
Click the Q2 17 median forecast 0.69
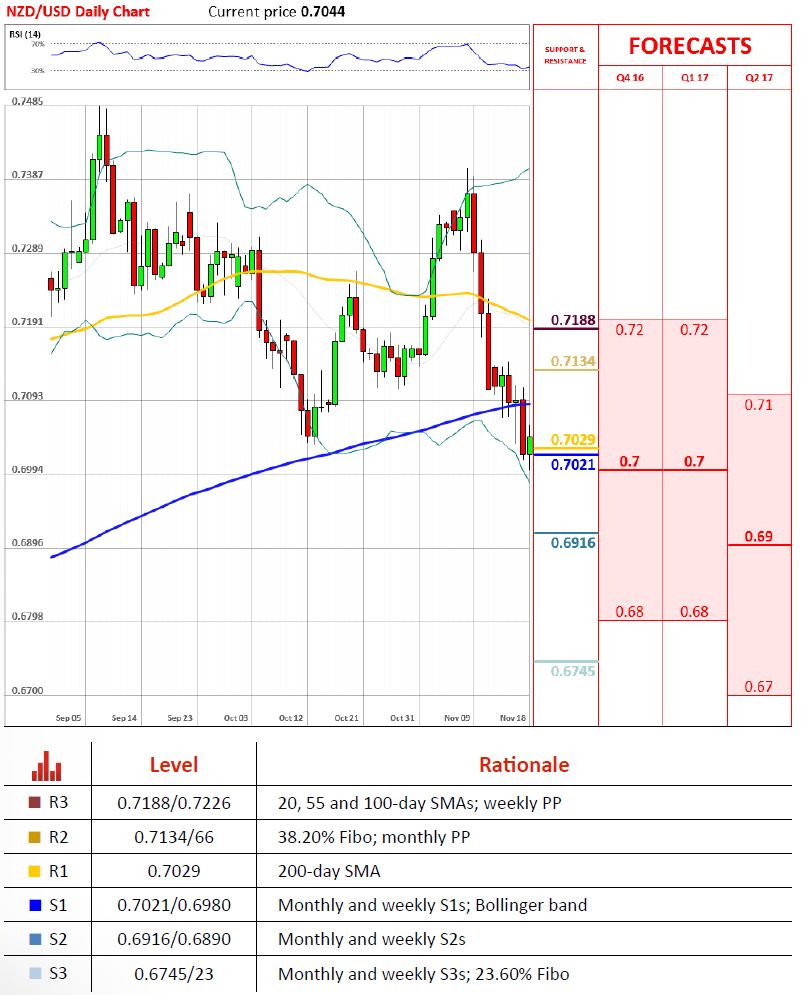click(x=759, y=536)
